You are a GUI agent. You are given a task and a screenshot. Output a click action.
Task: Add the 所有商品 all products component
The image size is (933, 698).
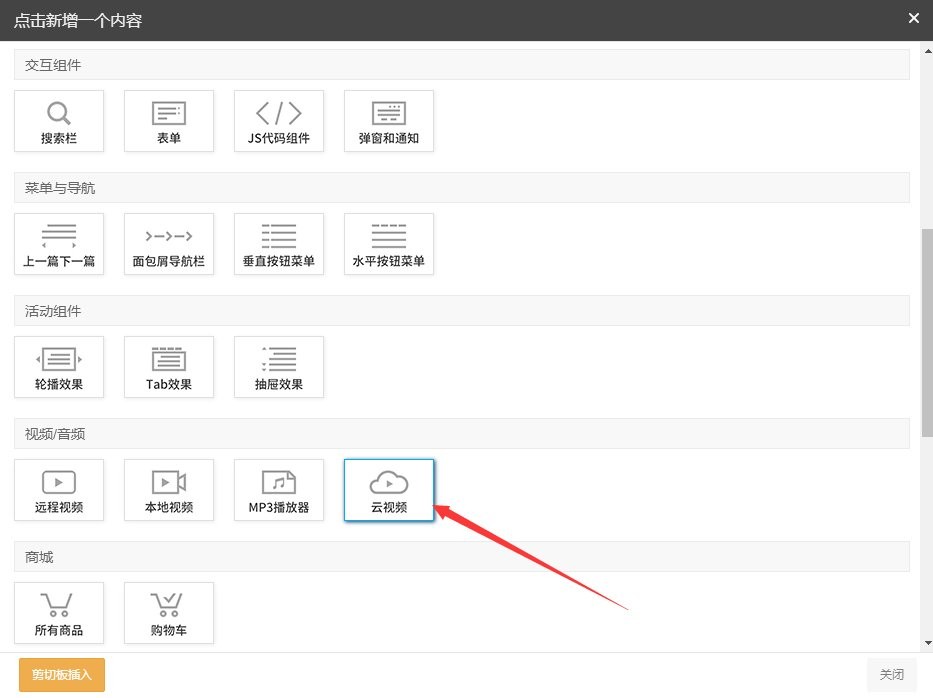(59, 613)
